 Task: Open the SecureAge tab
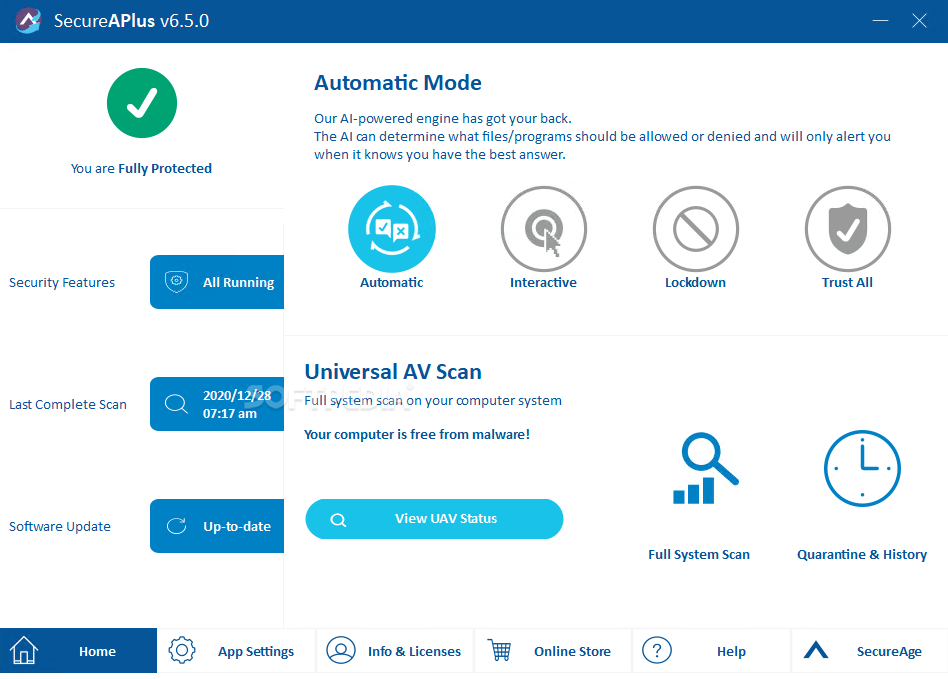(870, 651)
